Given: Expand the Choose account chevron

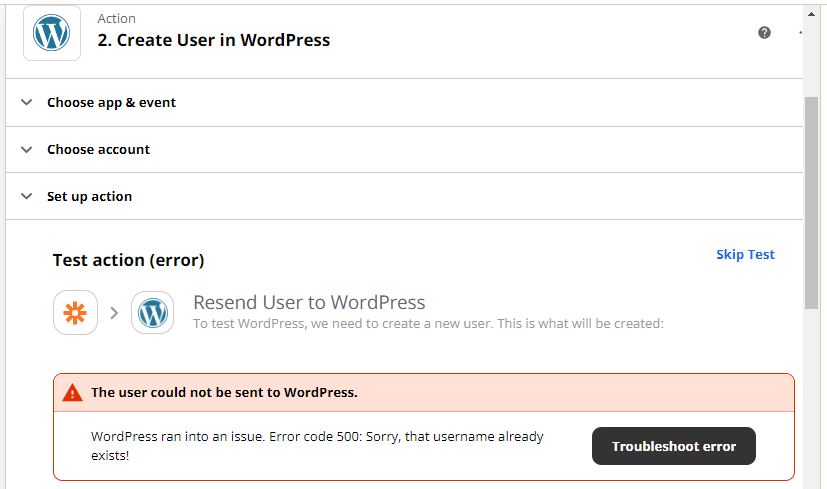Looking at the screenshot, I should tap(26, 150).
